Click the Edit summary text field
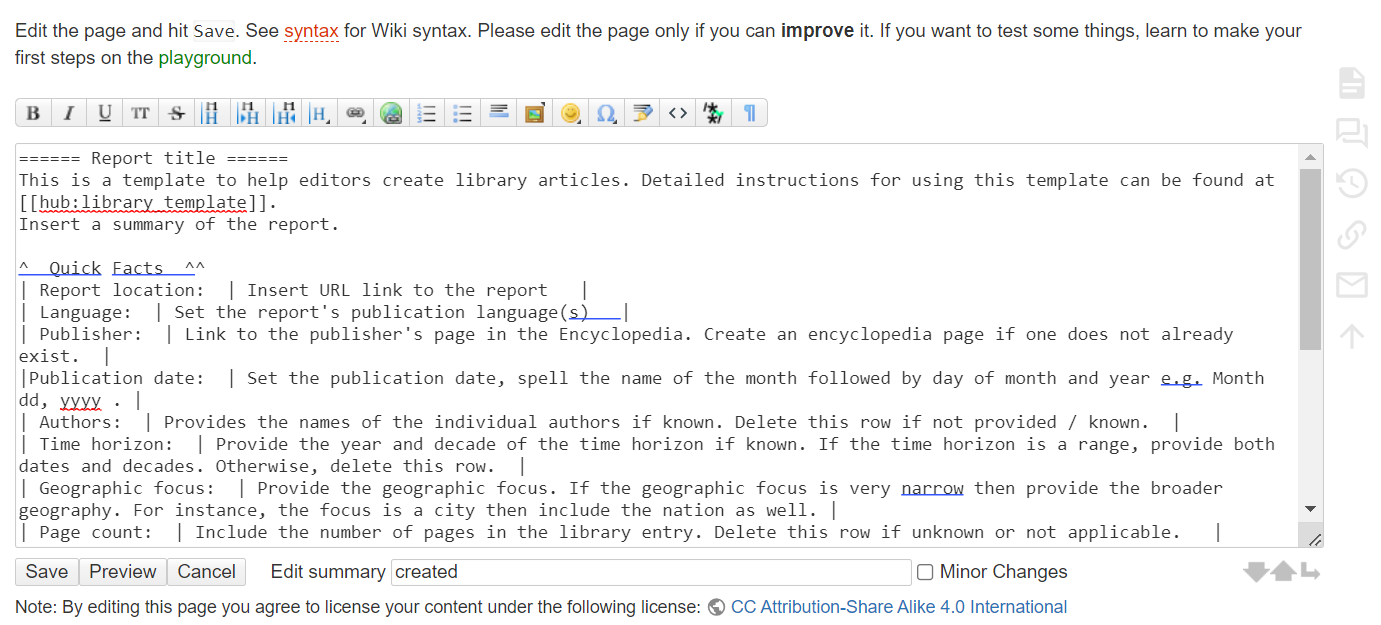The width and height of the screenshot is (1381, 625). [x=650, y=572]
